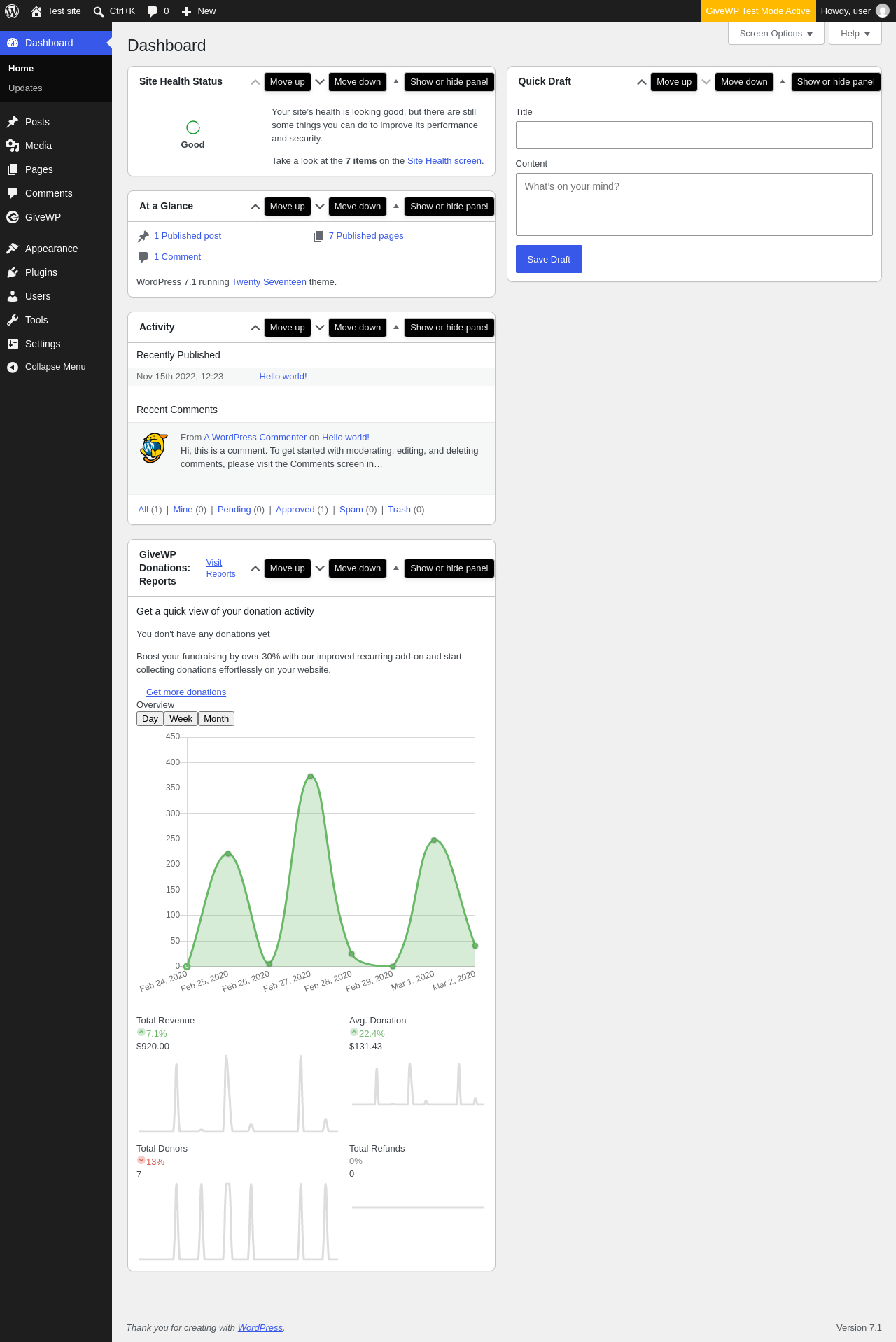The image size is (896, 1342).
Task: Click the GiveWP Test Mode Active notice
Action: click(758, 11)
